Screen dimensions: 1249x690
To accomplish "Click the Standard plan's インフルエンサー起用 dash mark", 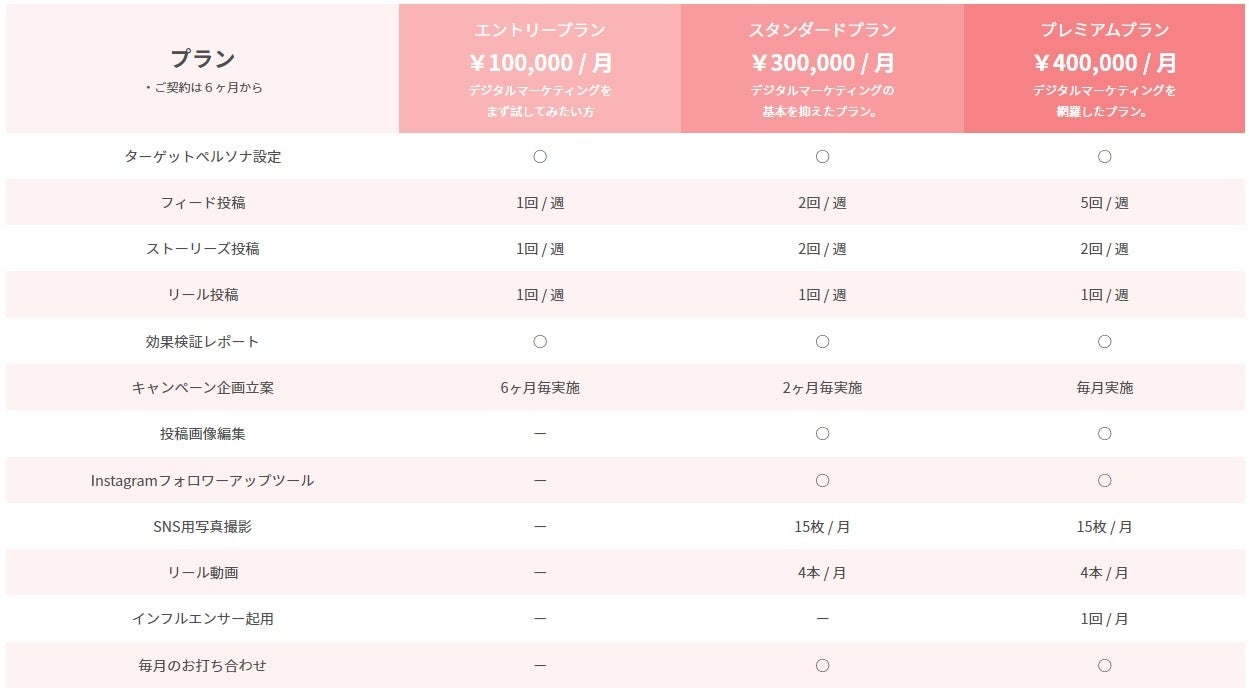I will (822, 619).
